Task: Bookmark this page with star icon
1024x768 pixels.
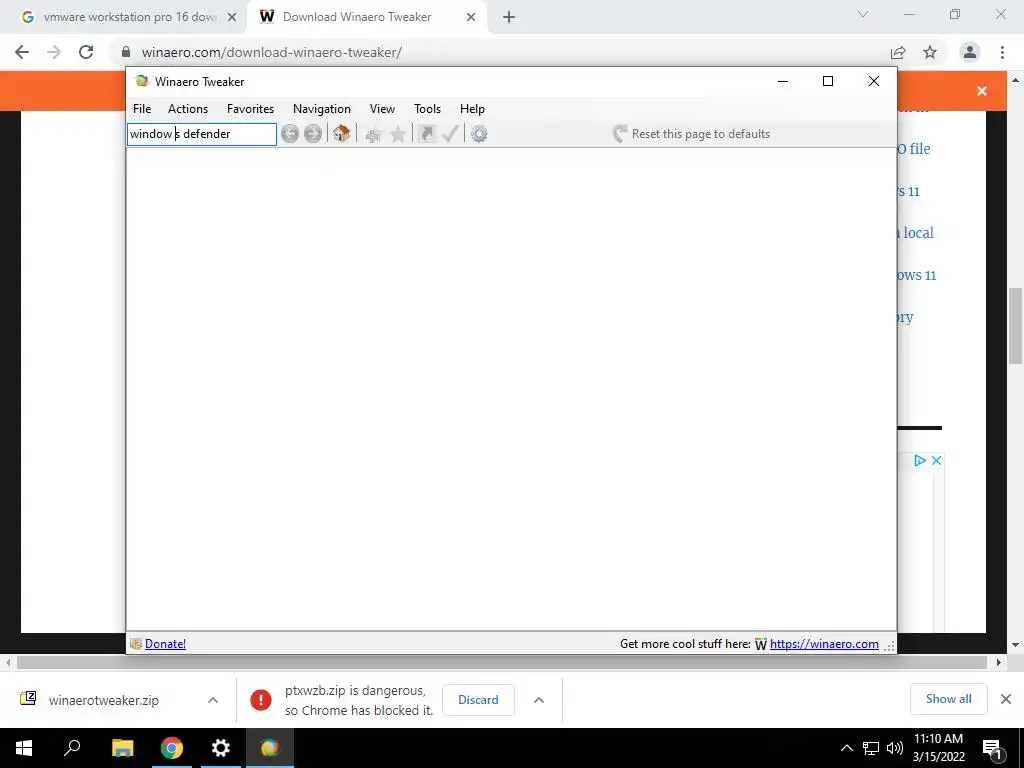Action: pos(930,52)
